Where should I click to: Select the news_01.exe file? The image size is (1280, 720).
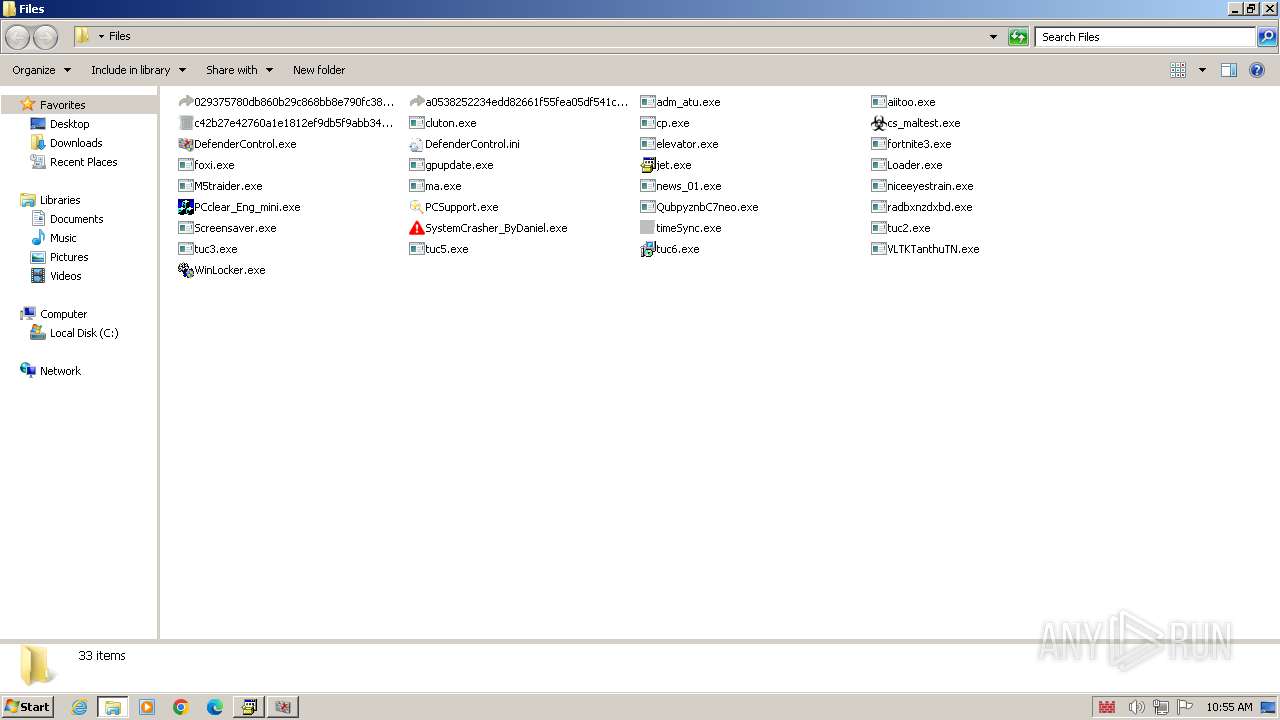coord(681,186)
